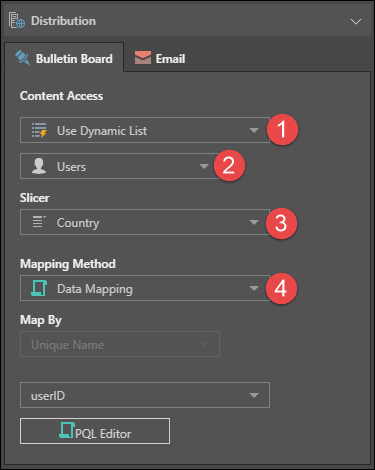Switch to the Email tab
This screenshot has height=470, width=375.
160,58
